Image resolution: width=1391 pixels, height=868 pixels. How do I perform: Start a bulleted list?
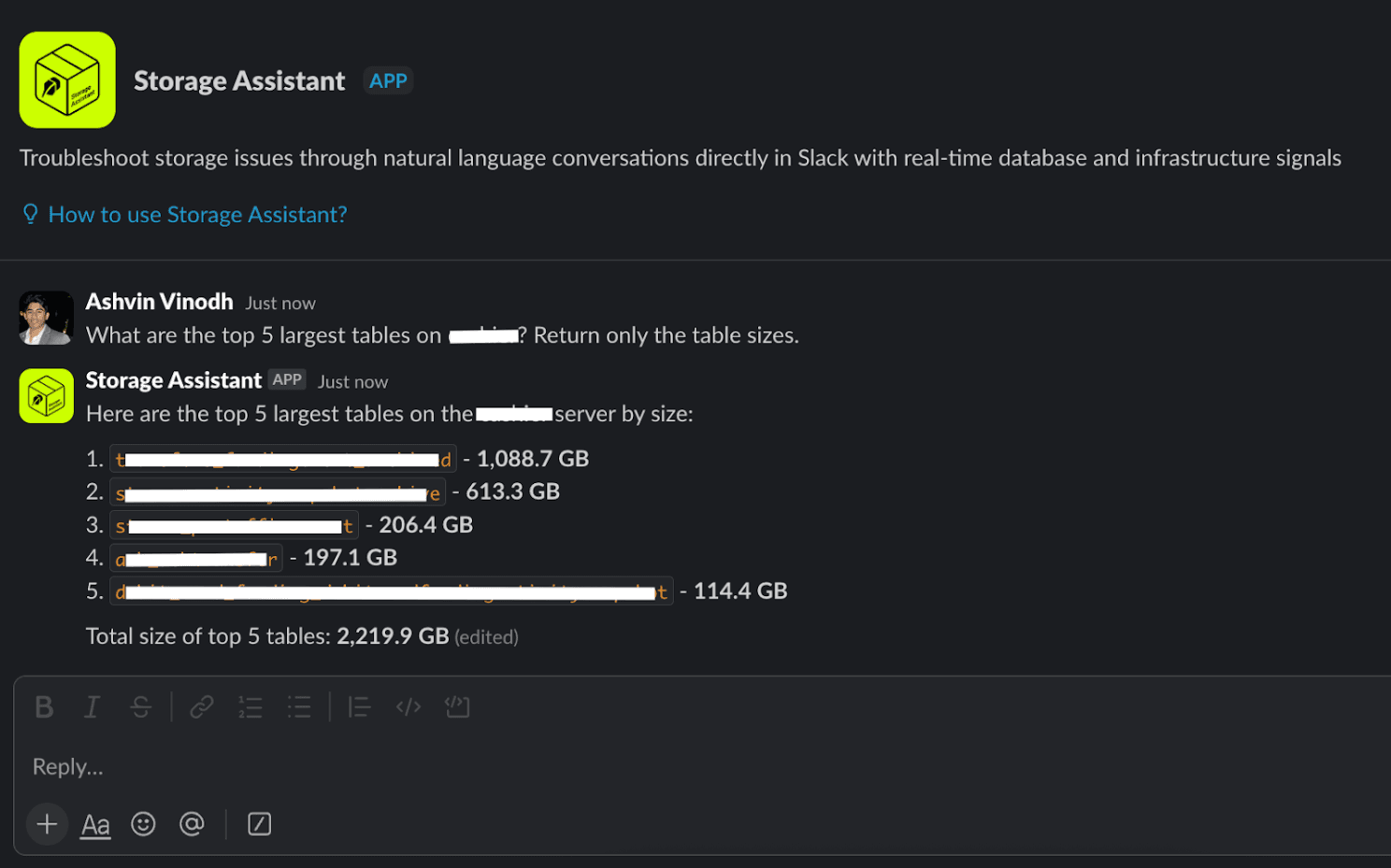pos(299,707)
